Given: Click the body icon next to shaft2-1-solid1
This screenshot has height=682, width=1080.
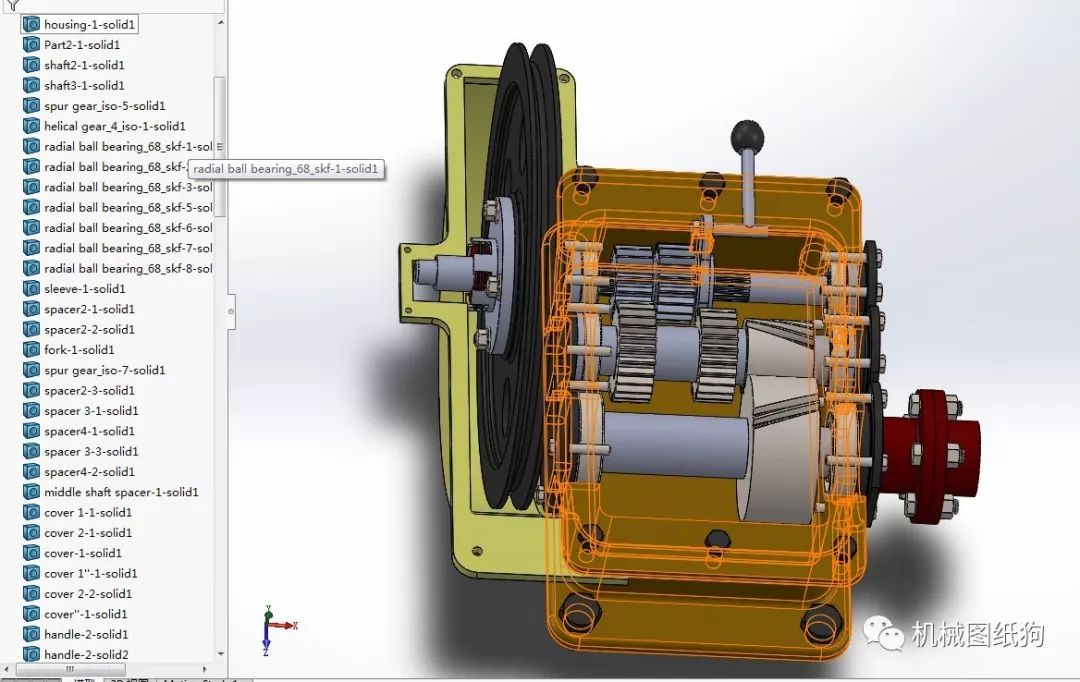Looking at the screenshot, I should point(31,65).
